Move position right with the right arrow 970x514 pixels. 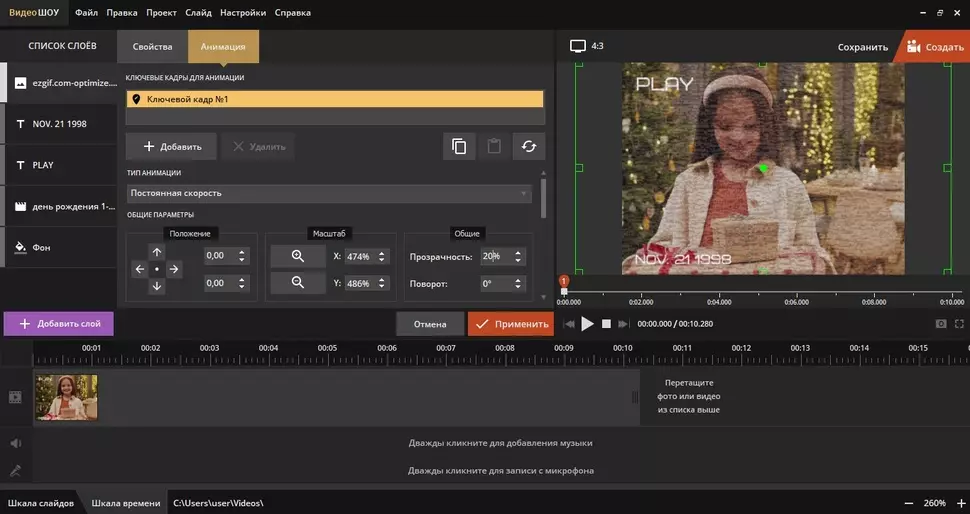click(x=174, y=269)
